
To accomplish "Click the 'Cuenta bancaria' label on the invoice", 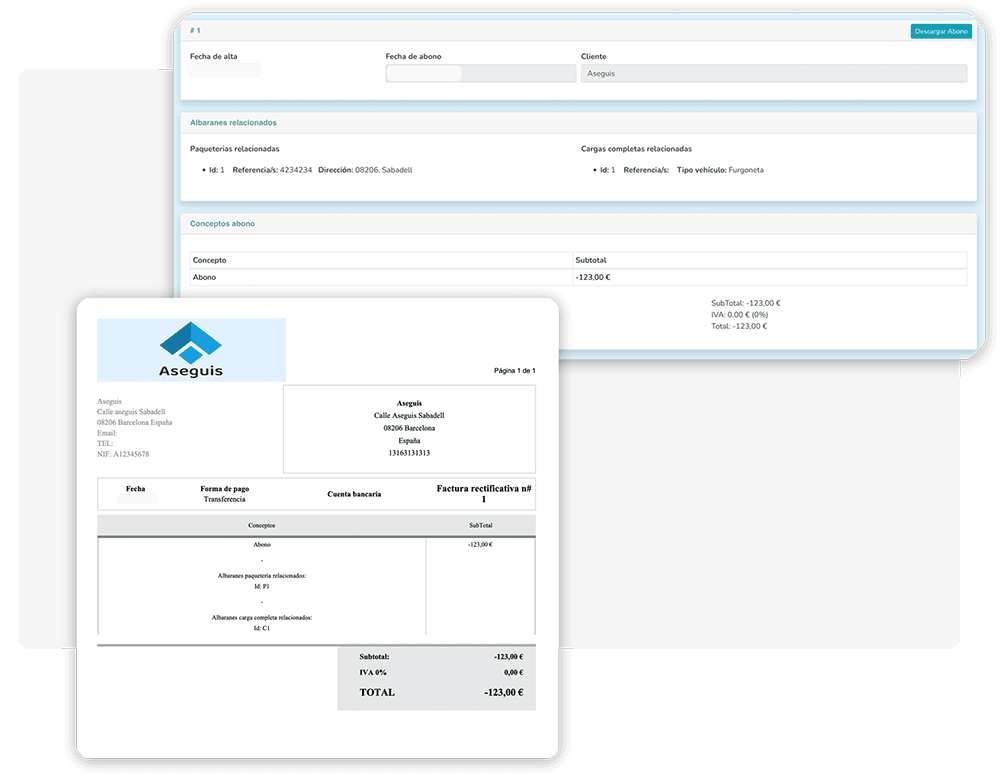I will [x=354, y=494].
